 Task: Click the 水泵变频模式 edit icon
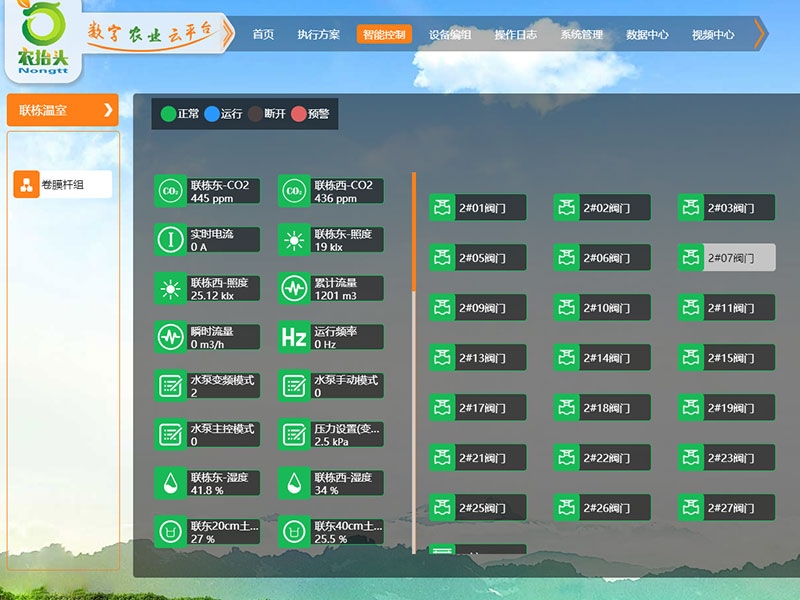[x=170, y=386]
